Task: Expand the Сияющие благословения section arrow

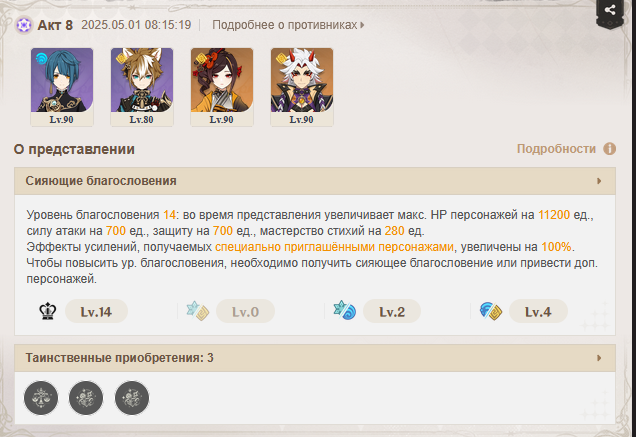Action: [599, 181]
